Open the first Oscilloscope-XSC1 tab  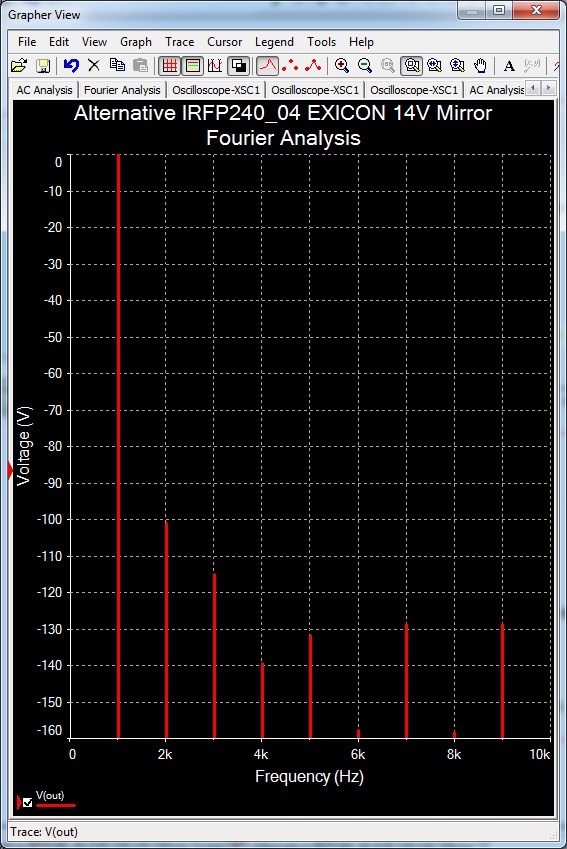coord(216,90)
